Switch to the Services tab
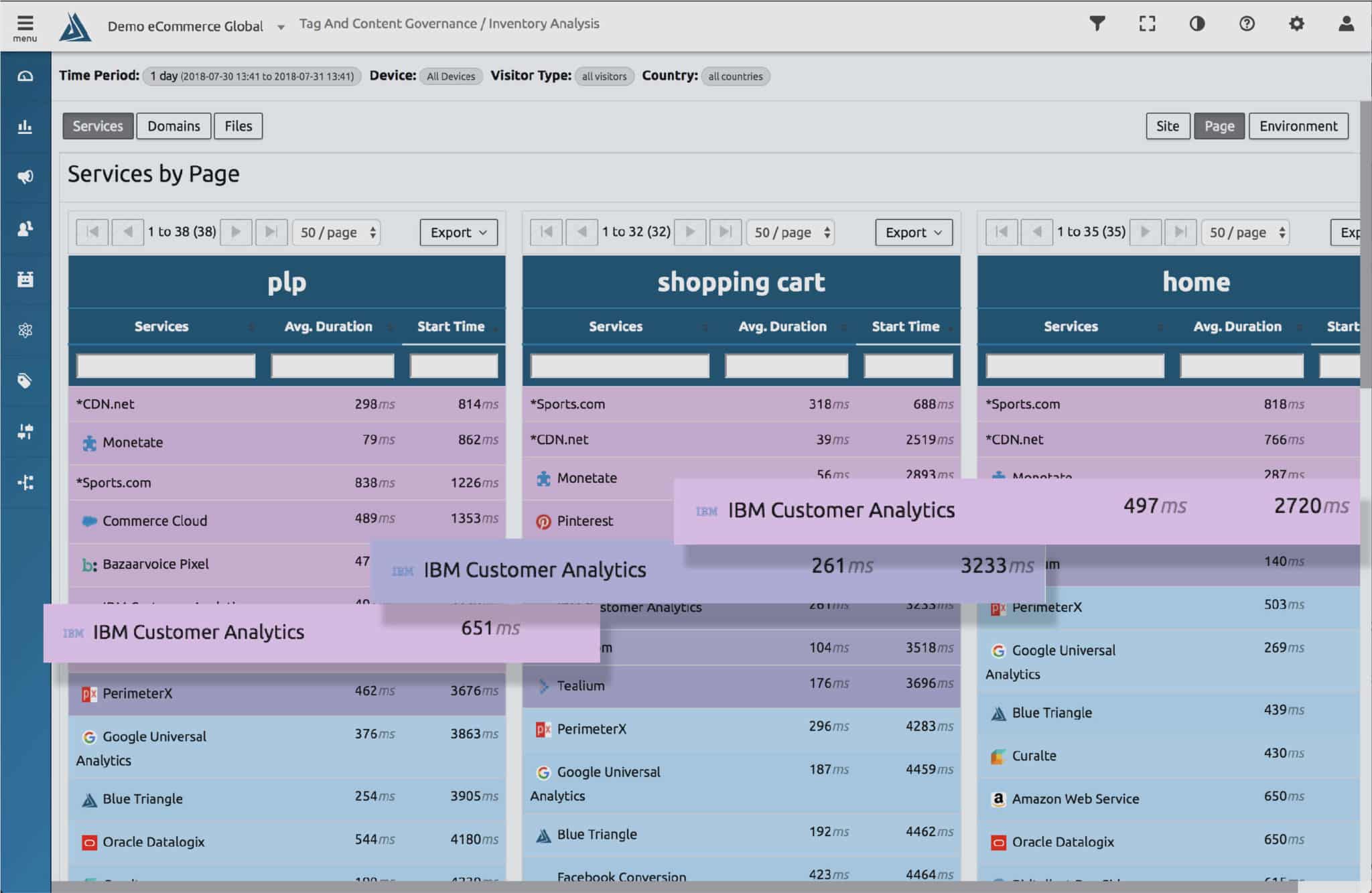 [x=98, y=126]
